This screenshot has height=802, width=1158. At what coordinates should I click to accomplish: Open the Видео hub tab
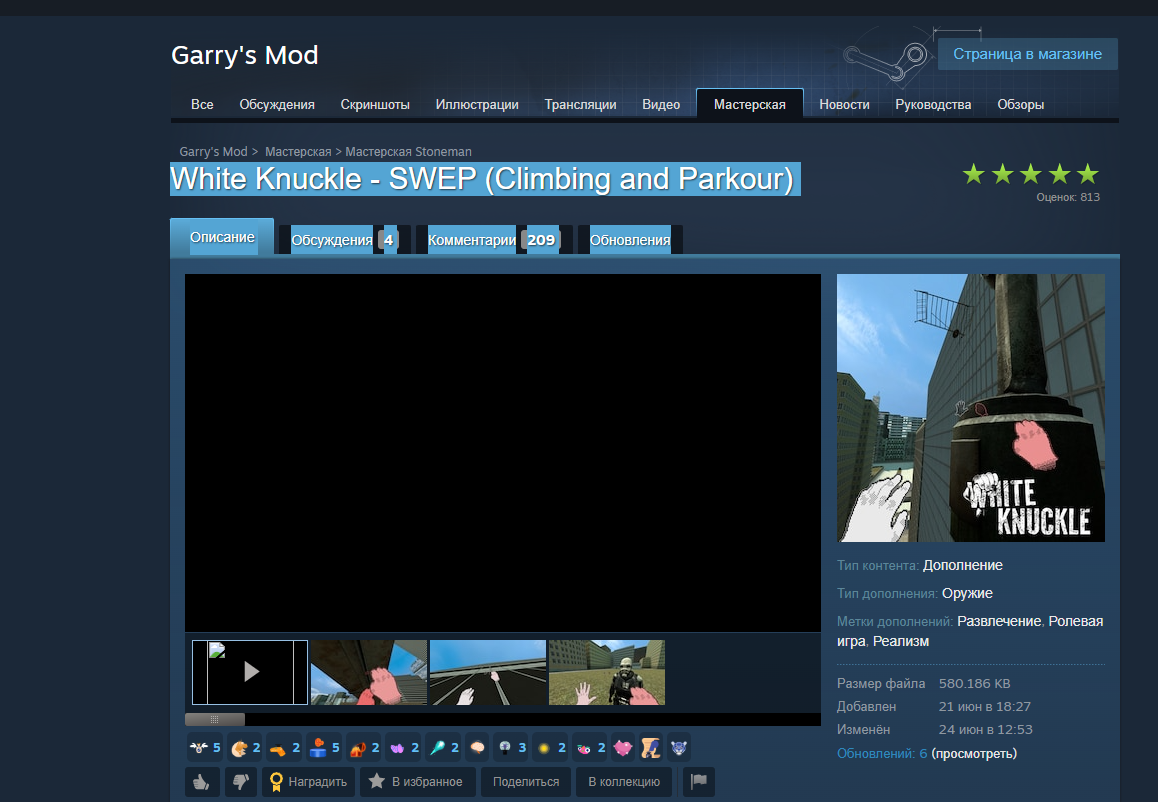pyautogui.click(x=661, y=104)
